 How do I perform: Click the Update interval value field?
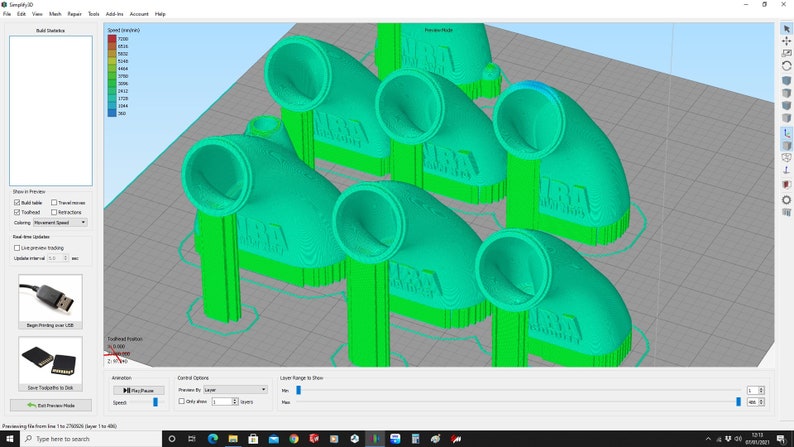(55, 258)
